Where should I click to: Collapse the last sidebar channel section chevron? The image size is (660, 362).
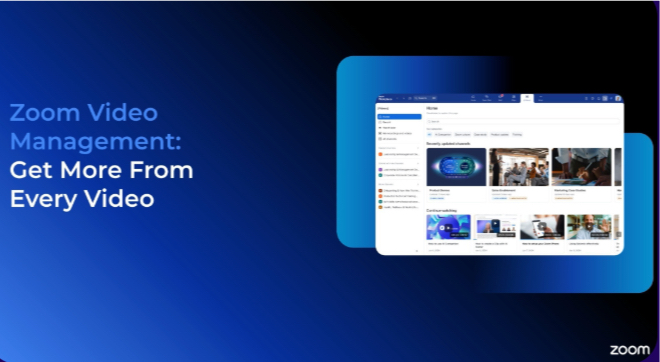[x=418, y=184]
